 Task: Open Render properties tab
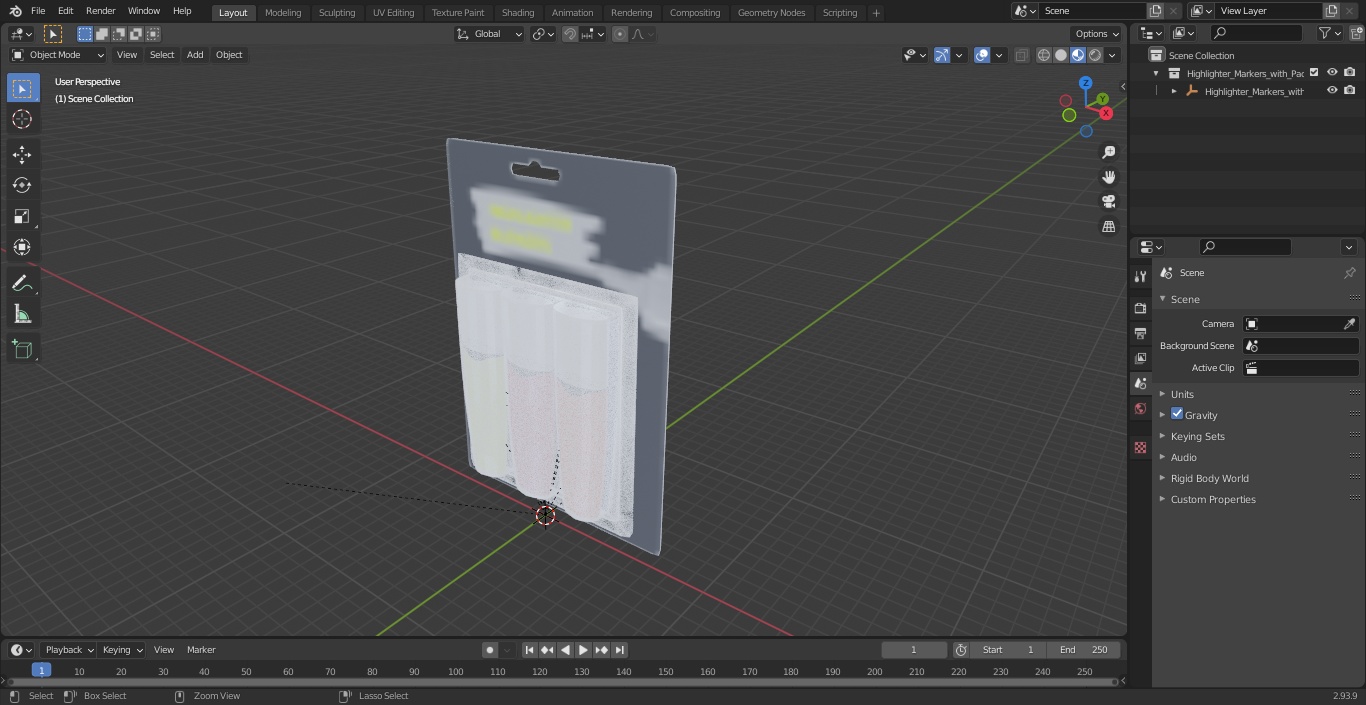tap(1140, 308)
